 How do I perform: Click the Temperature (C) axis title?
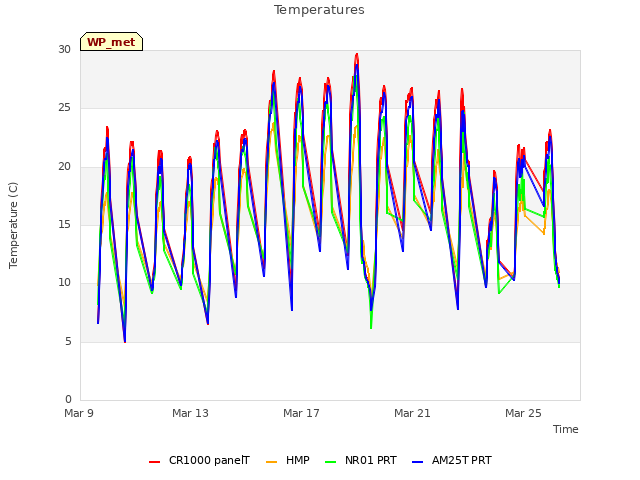(x=13, y=225)
